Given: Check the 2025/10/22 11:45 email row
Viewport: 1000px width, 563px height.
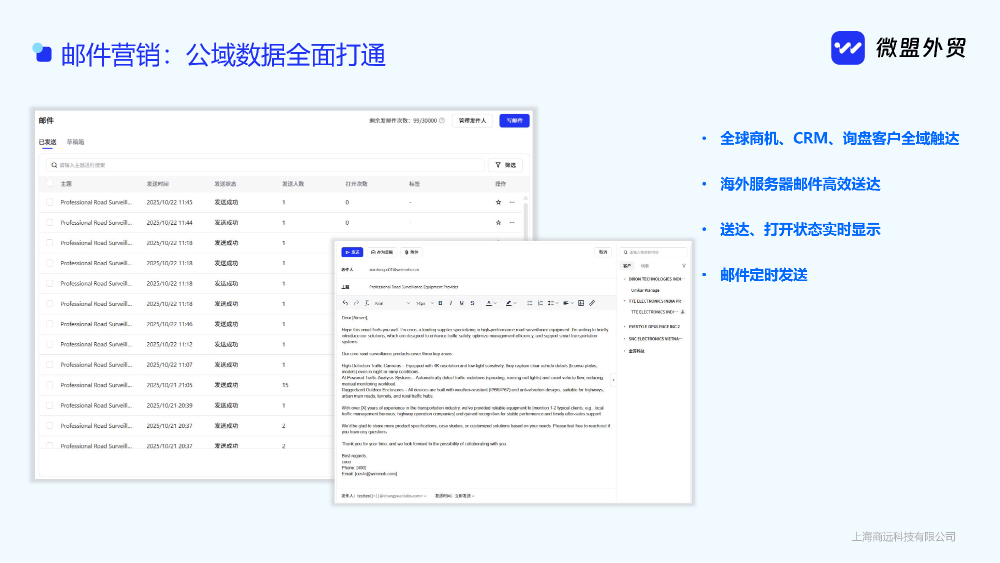Looking at the screenshot, I should [50, 202].
